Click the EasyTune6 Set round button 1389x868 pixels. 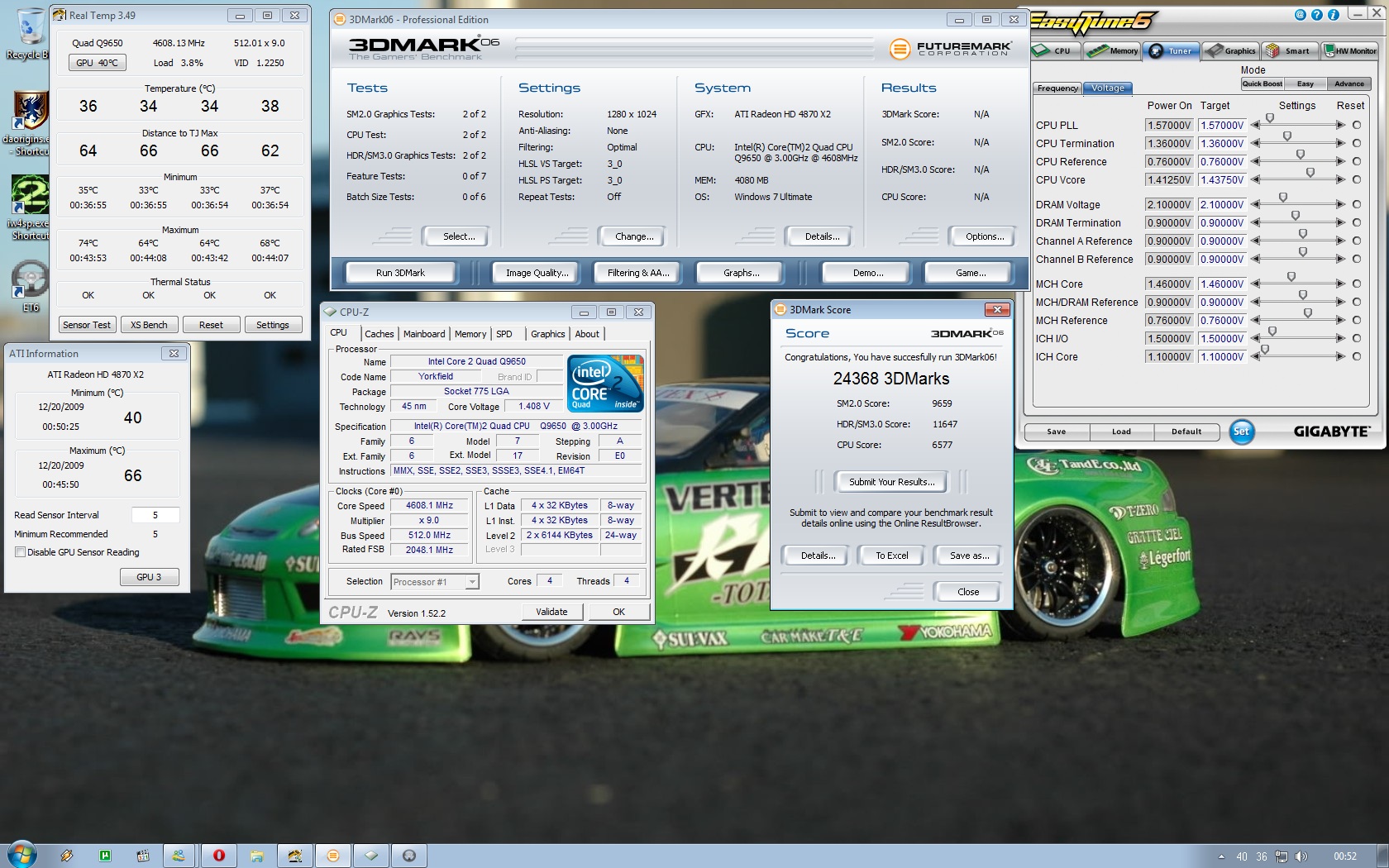1241,432
